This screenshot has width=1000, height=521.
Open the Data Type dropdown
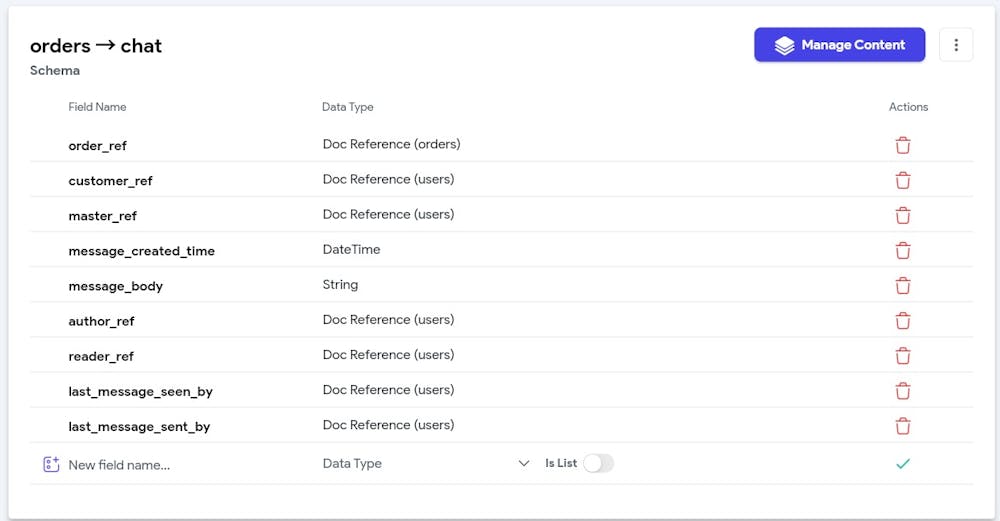[420, 464]
